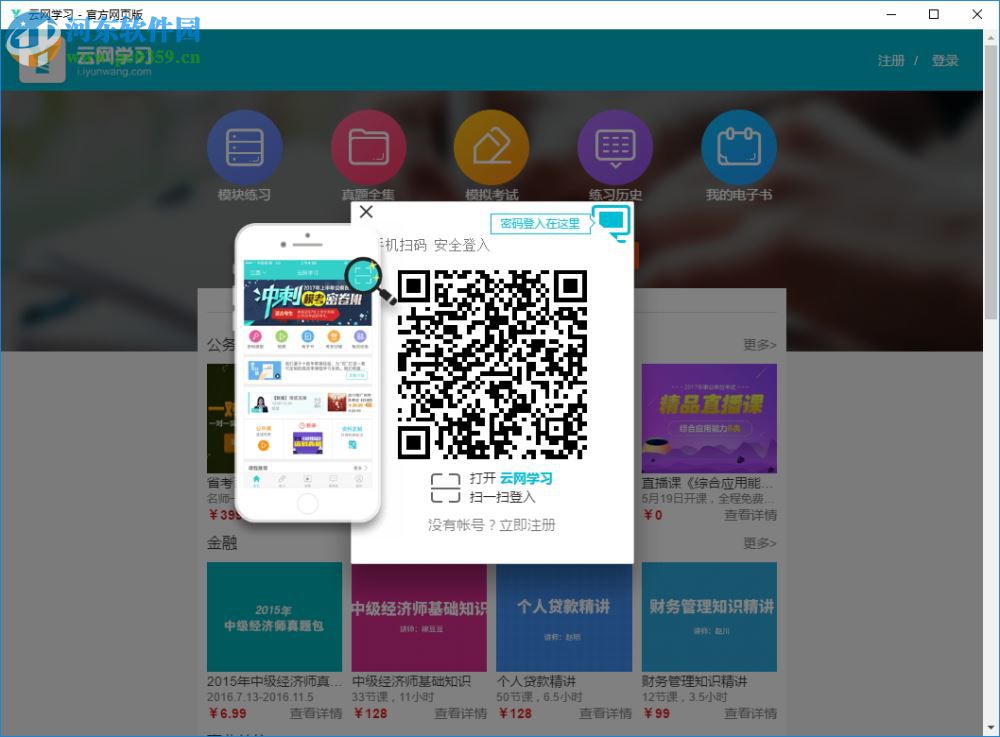
Task: Open the 财务管理知识精讲 course thumbnail
Action: (x=709, y=617)
